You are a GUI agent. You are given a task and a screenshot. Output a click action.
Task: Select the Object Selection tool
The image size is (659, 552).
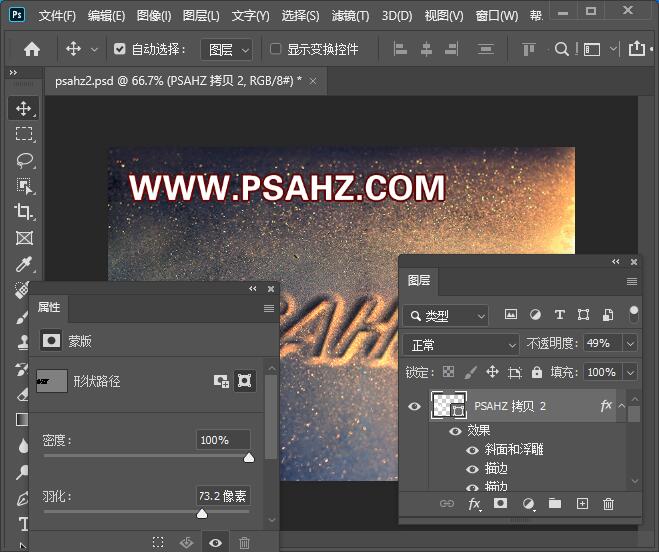[24, 186]
